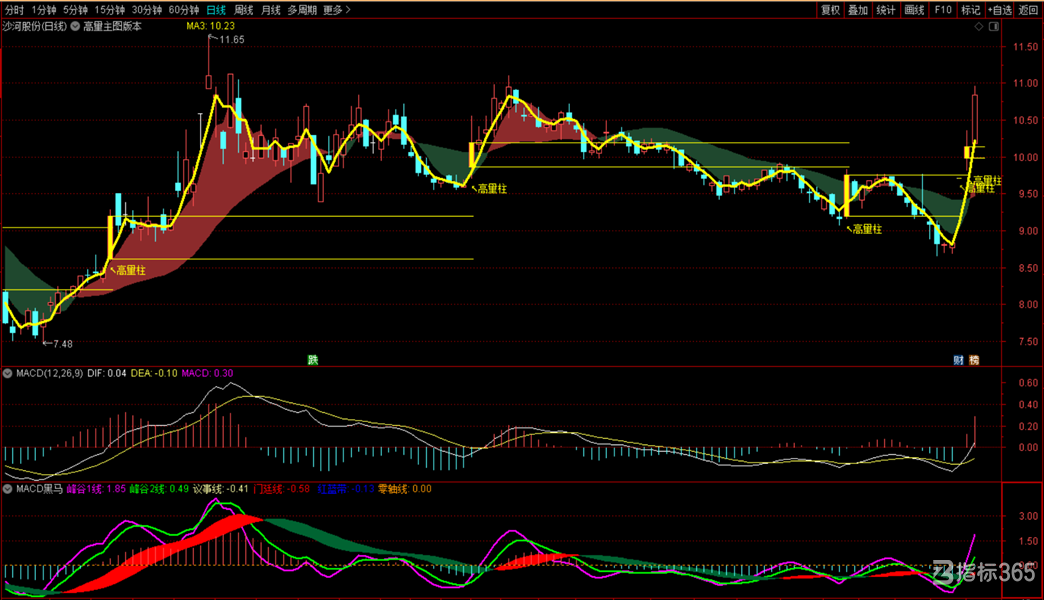The image size is (1044, 600).
Task: Open the 统计 statistics tool
Action: pos(886,10)
